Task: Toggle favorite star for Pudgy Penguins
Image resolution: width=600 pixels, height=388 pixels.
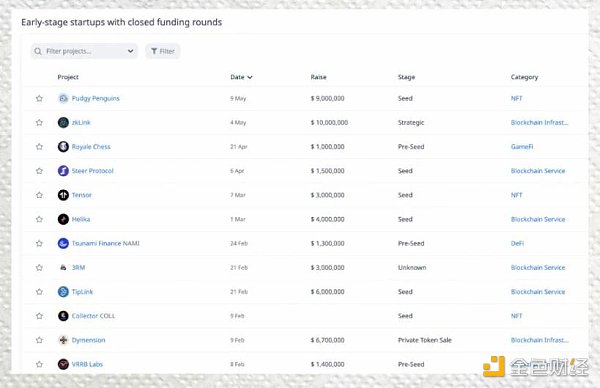Action: 39,98
